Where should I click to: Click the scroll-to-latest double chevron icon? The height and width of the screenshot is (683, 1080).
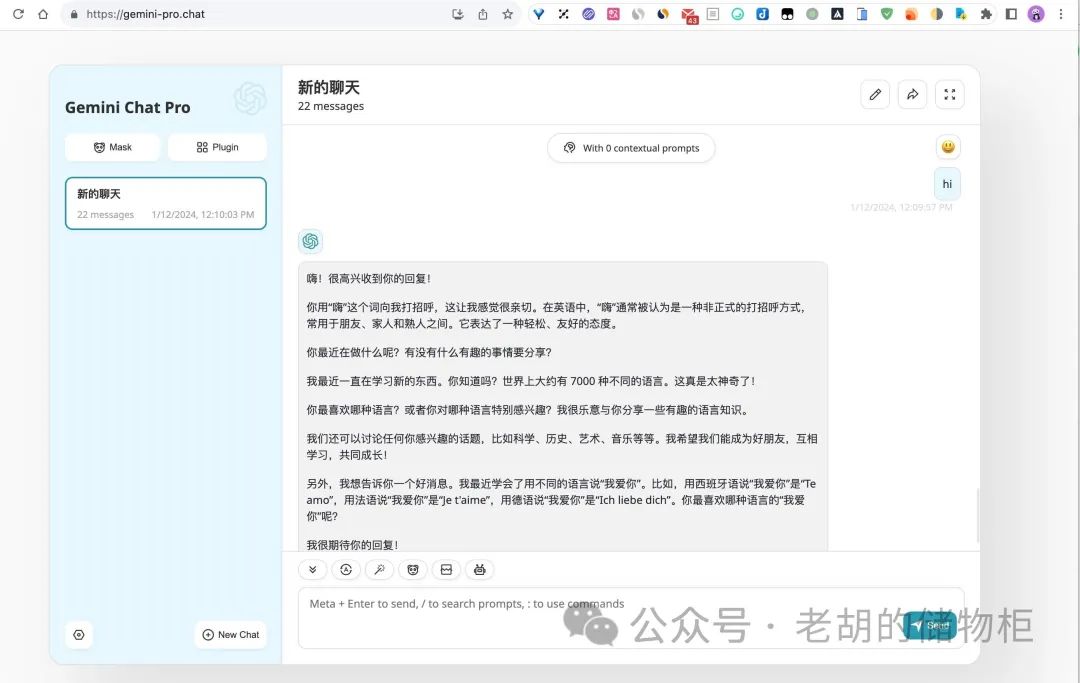tap(313, 569)
